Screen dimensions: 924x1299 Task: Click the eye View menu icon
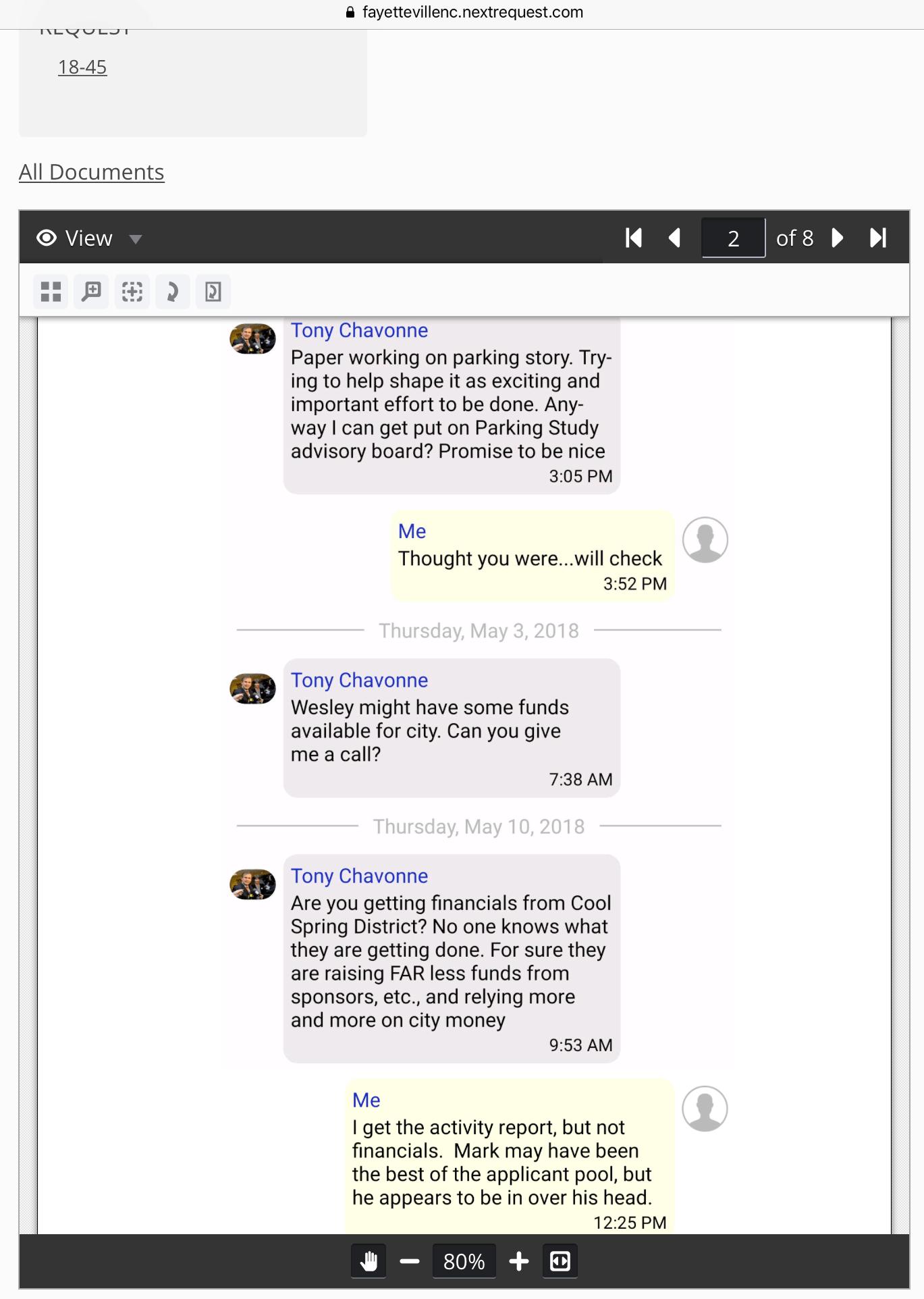[47, 238]
